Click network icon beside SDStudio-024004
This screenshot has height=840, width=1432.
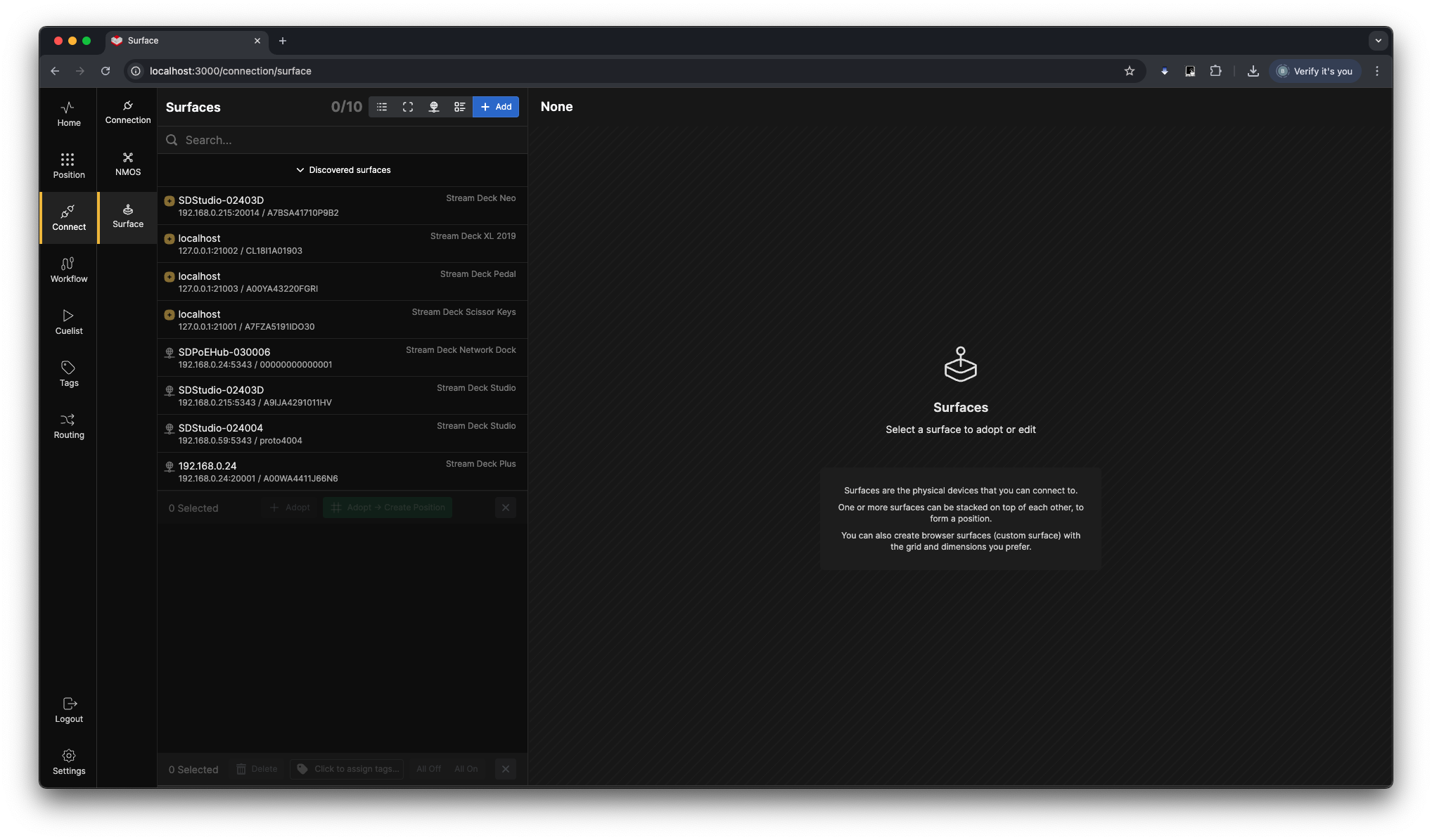(x=170, y=429)
